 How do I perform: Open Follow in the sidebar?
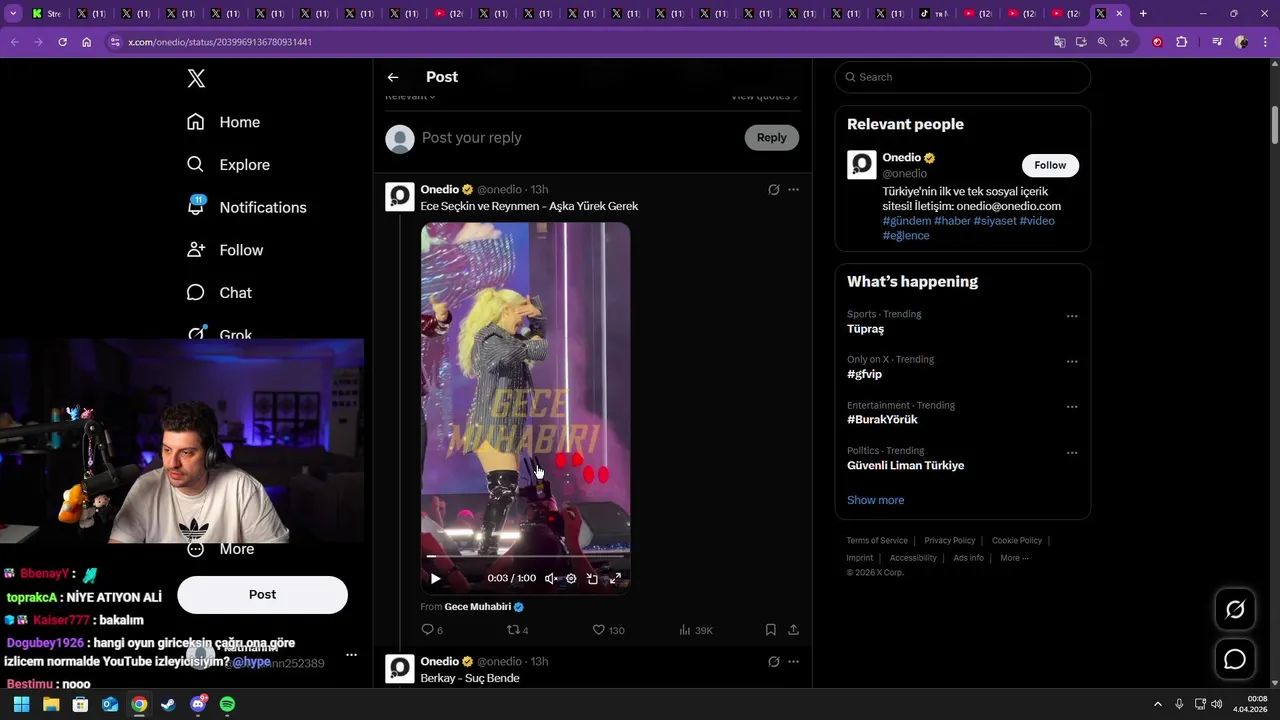pos(225,250)
